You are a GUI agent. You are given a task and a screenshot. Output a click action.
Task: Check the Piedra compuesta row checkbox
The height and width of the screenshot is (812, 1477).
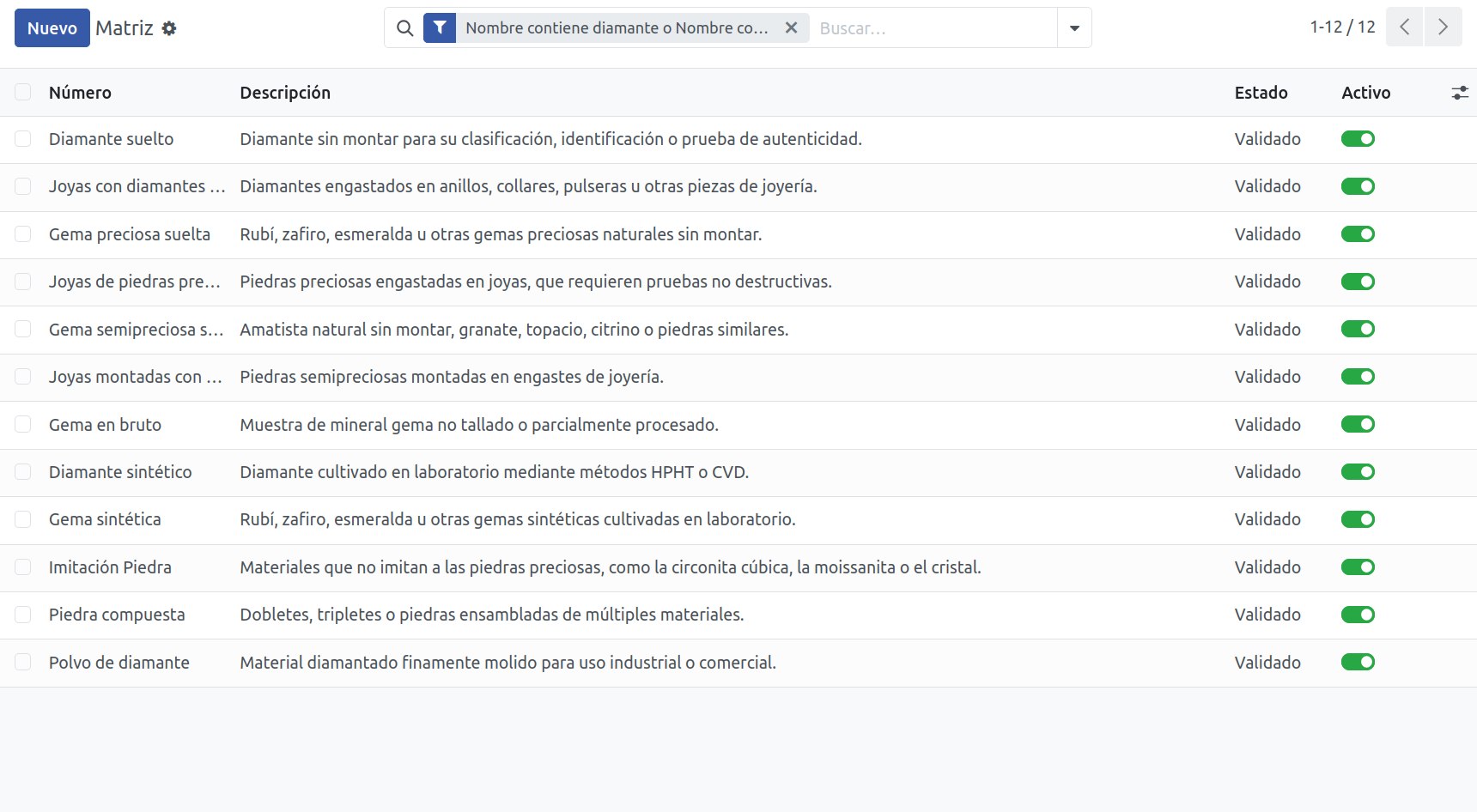(x=23, y=615)
